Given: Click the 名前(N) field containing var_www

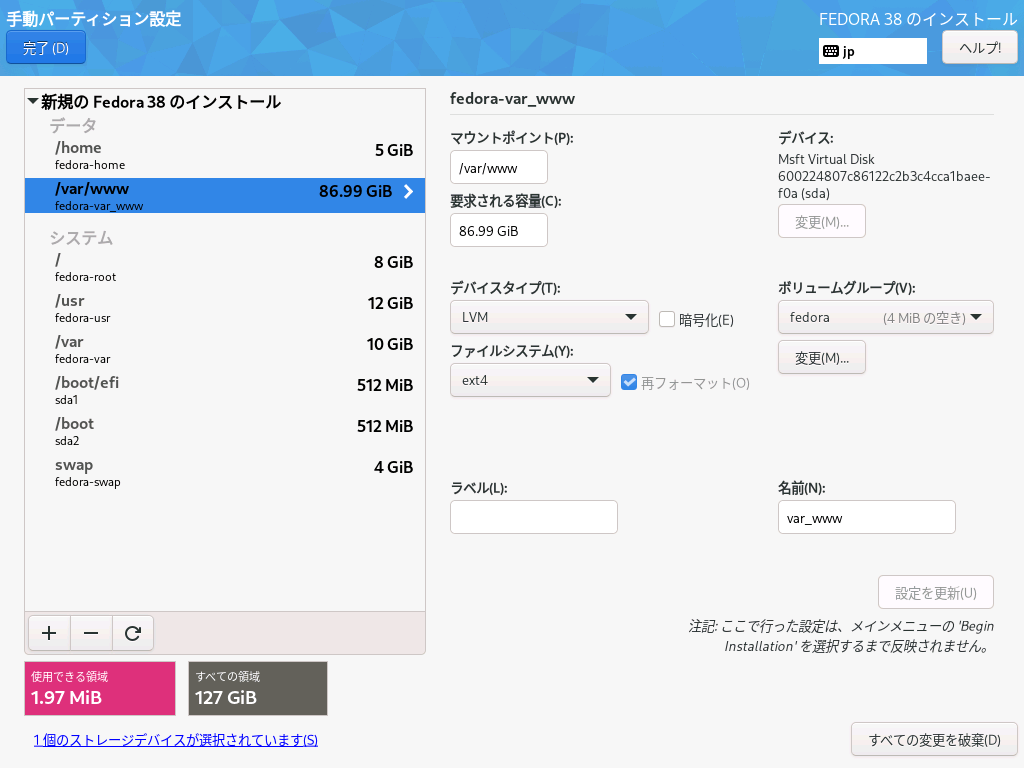Looking at the screenshot, I should pyautogui.click(x=867, y=517).
